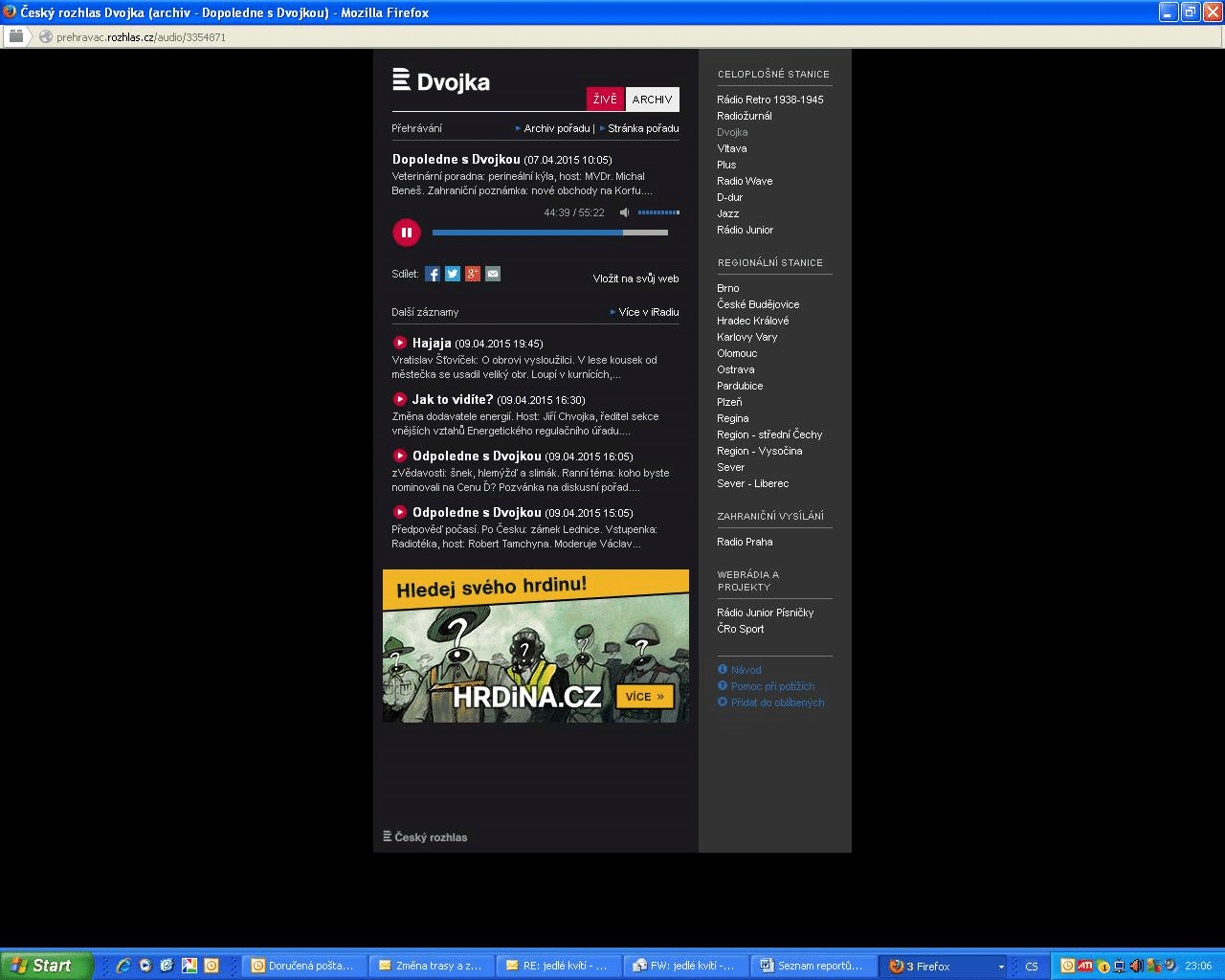Select Karlovy Vary regional station
This screenshot has height=980, width=1225.
pyautogui.click(x=747, y=337)
